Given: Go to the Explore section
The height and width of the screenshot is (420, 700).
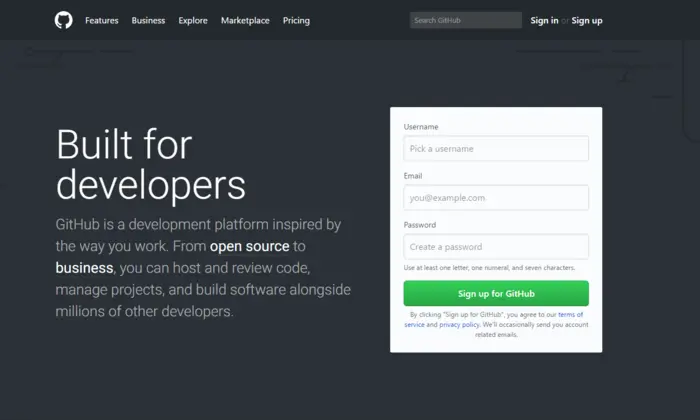Looking at the screenshot, I should click(x=193, y=21).
